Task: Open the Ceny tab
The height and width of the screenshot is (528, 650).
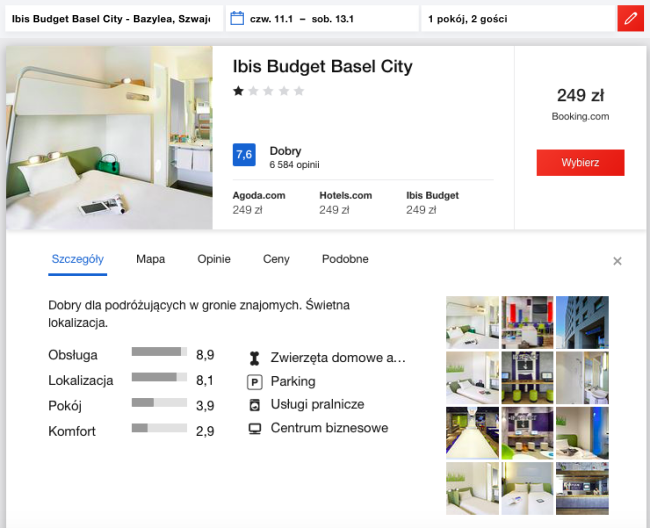Action: pyautogui.click(x=276, y=259)
